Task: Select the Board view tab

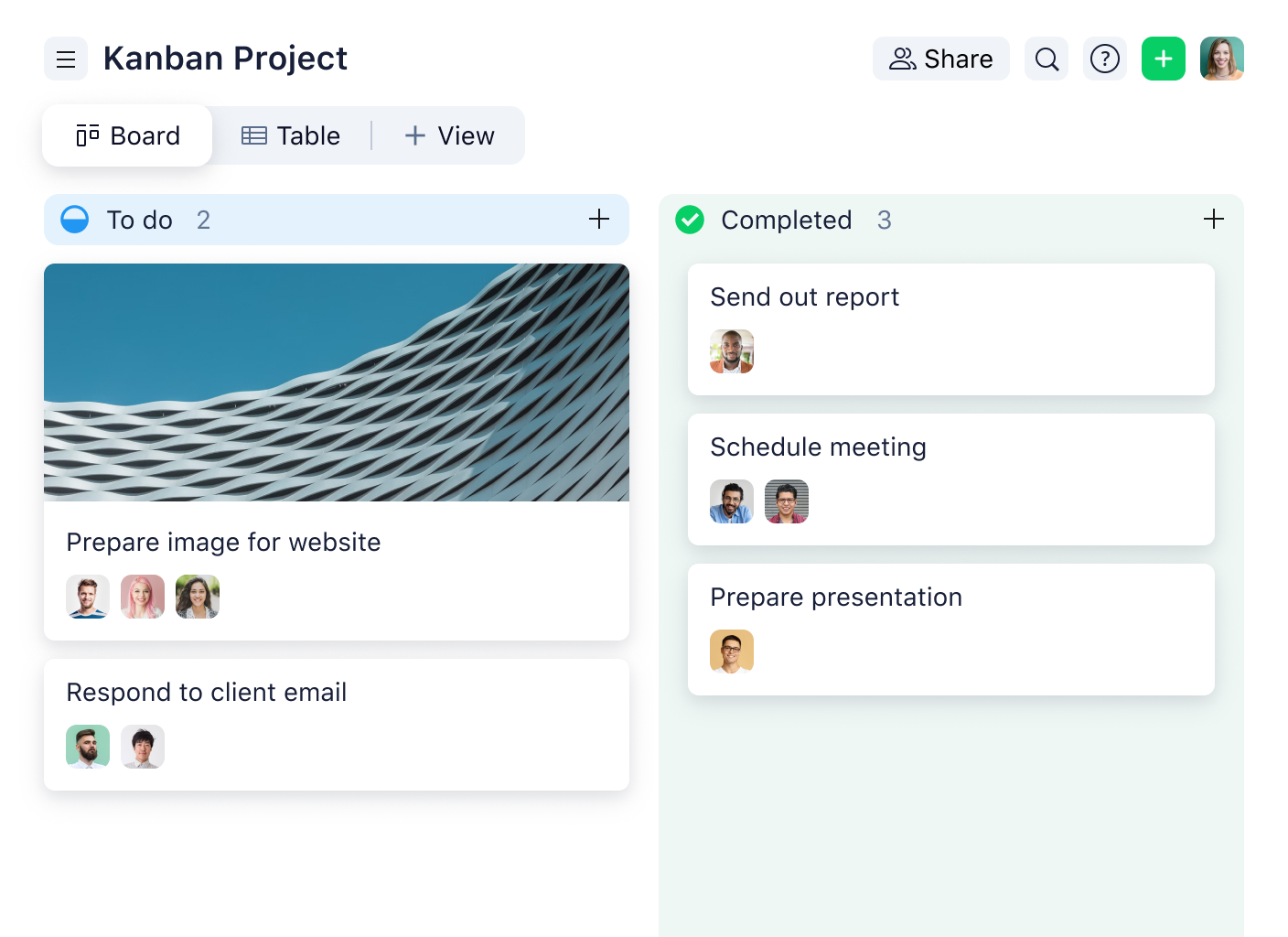Action: [127, 135]
